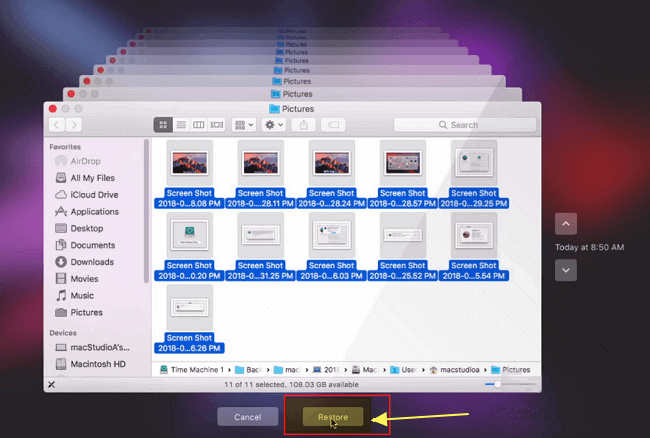650x438 pixels.
Task: Open the item arrangement dropdown
Action: coord(244,125)
